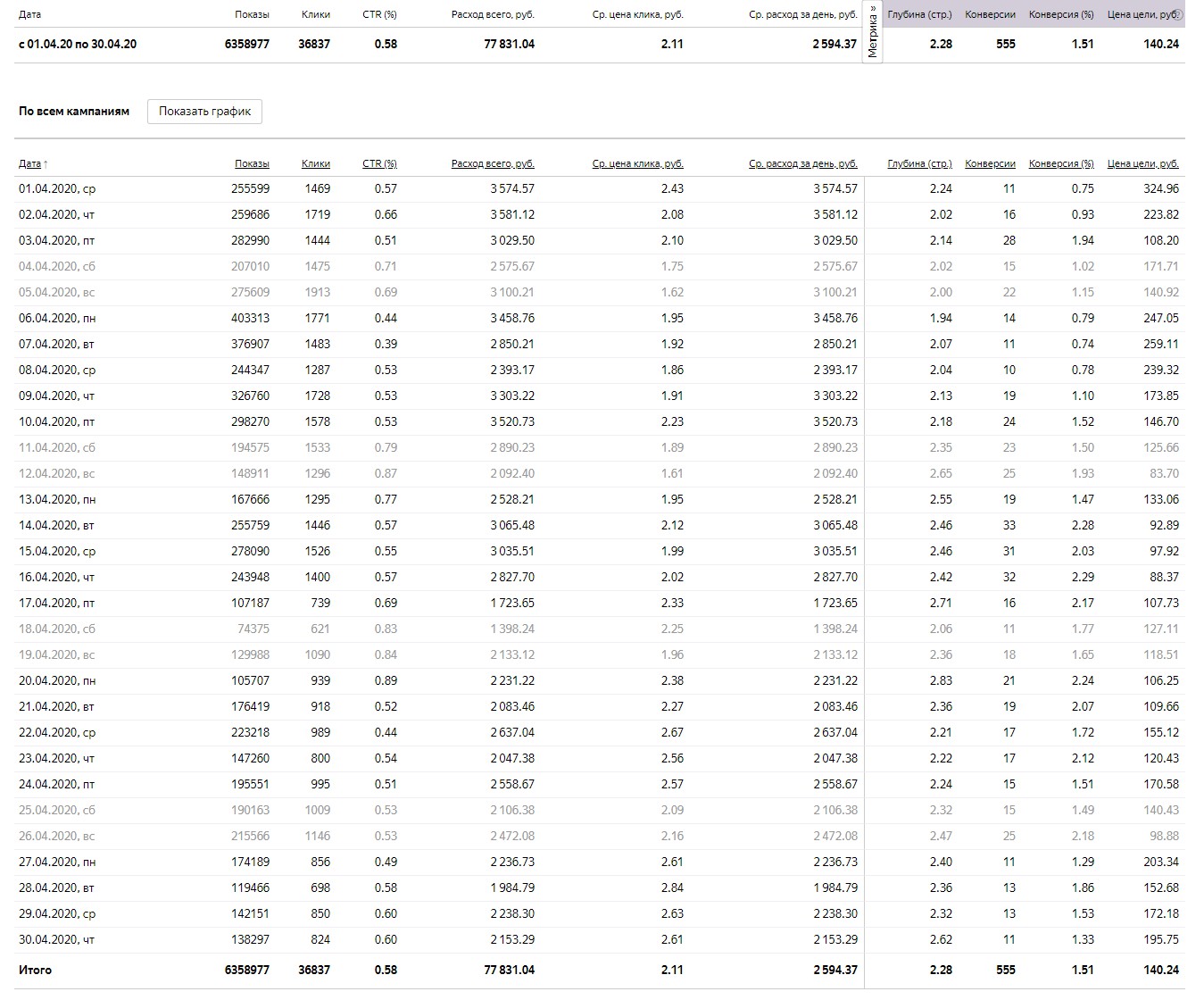
Task: Select Ср. цена клика value 1.61 for 12.04.2020
Action: (x=672, y=473)
